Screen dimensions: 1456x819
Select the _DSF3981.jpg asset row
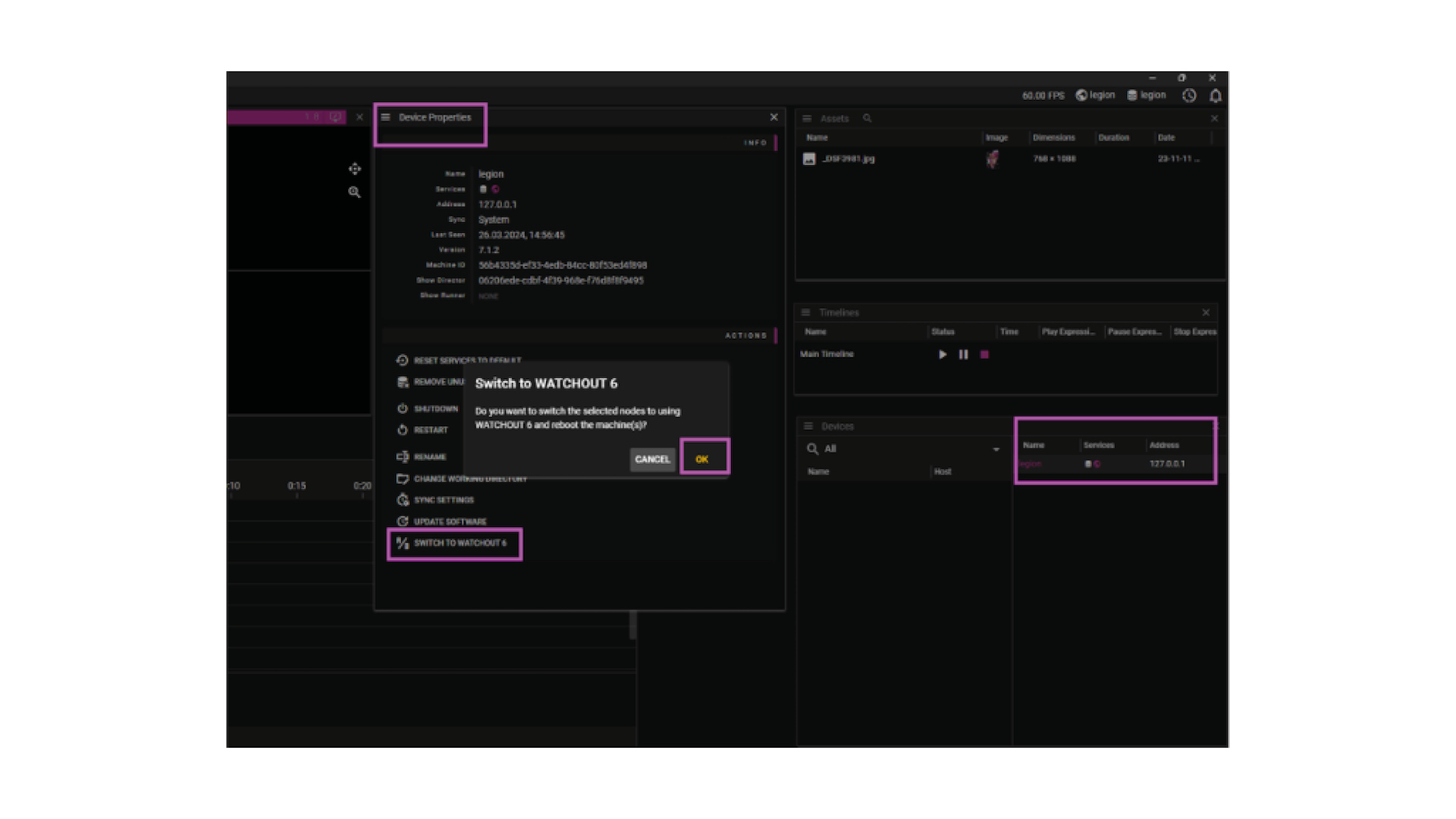click(849, 158)
